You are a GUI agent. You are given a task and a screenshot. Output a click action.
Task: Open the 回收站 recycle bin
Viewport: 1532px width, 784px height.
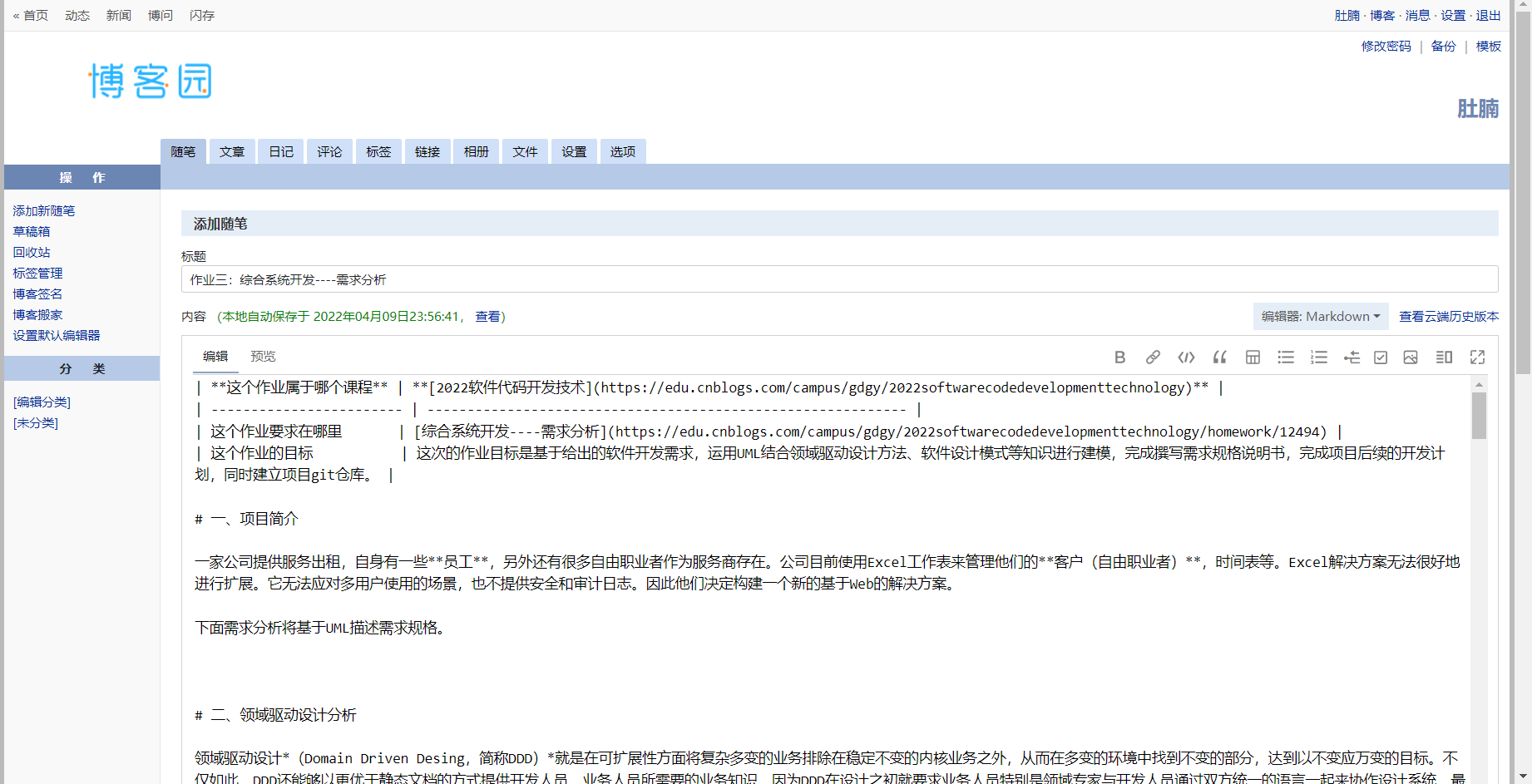[x=32, y=253]
